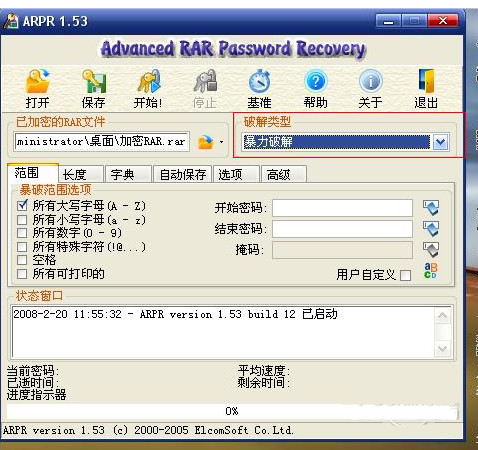This screenshot has height=450, width=478.
Task: Click the status log line 'ARPR version 1.53 build 12 已启动'
Action: (239, 314)
